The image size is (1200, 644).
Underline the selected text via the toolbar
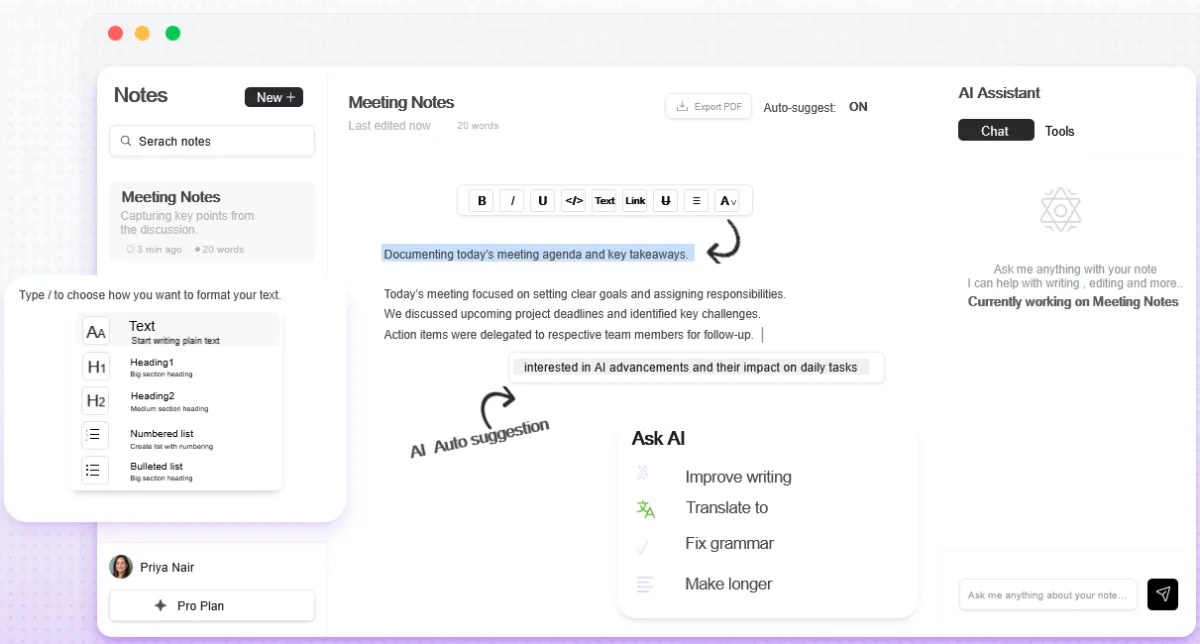(543, 200)
